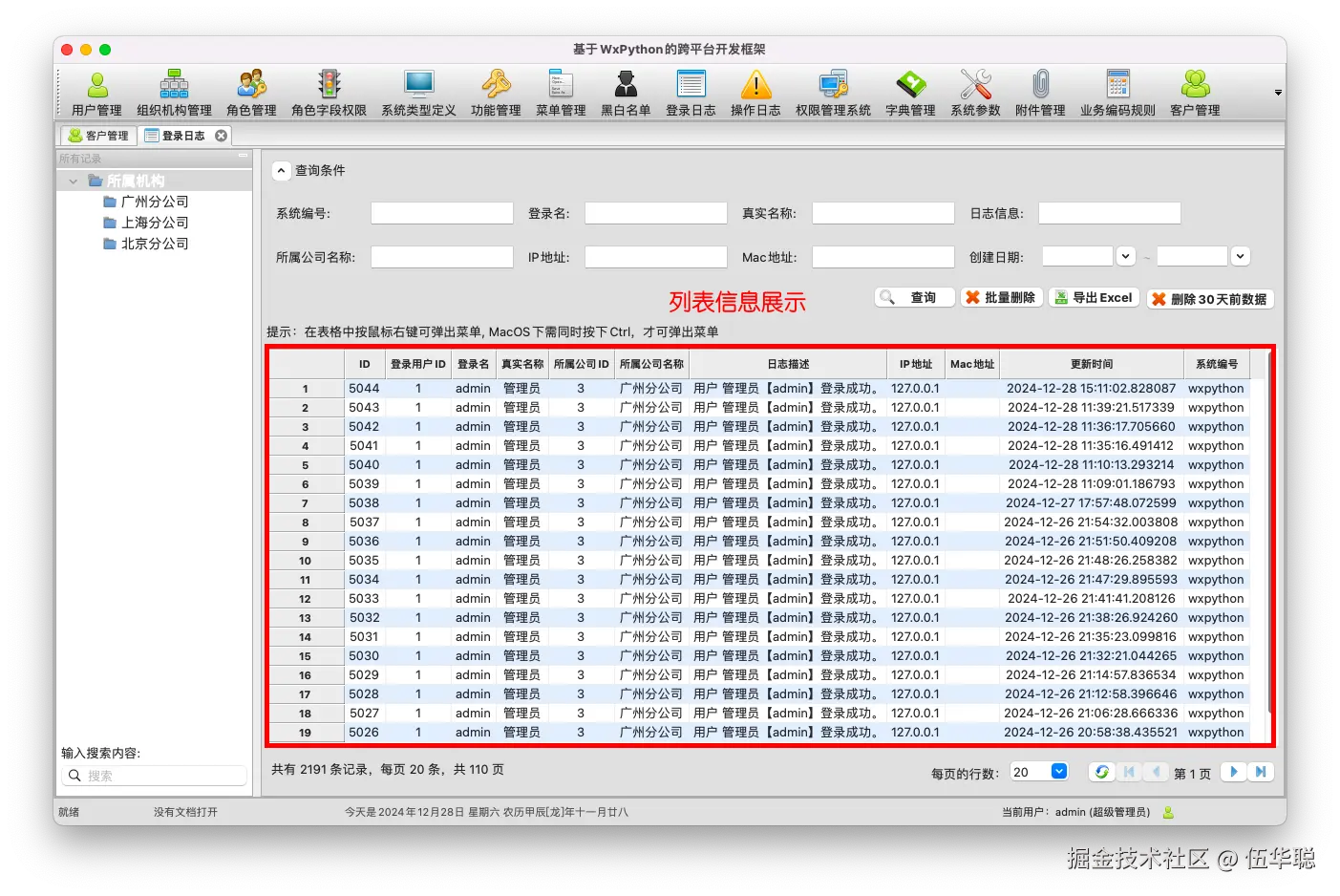Sort by 更新时间 column header

tap(1091, 364)
